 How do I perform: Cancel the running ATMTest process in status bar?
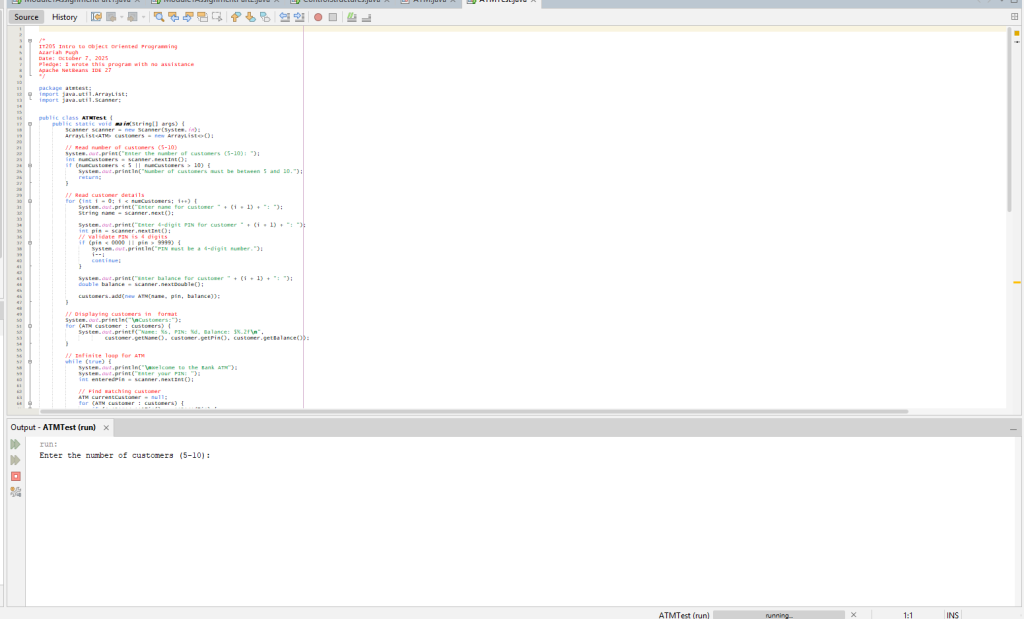[853, 614]
